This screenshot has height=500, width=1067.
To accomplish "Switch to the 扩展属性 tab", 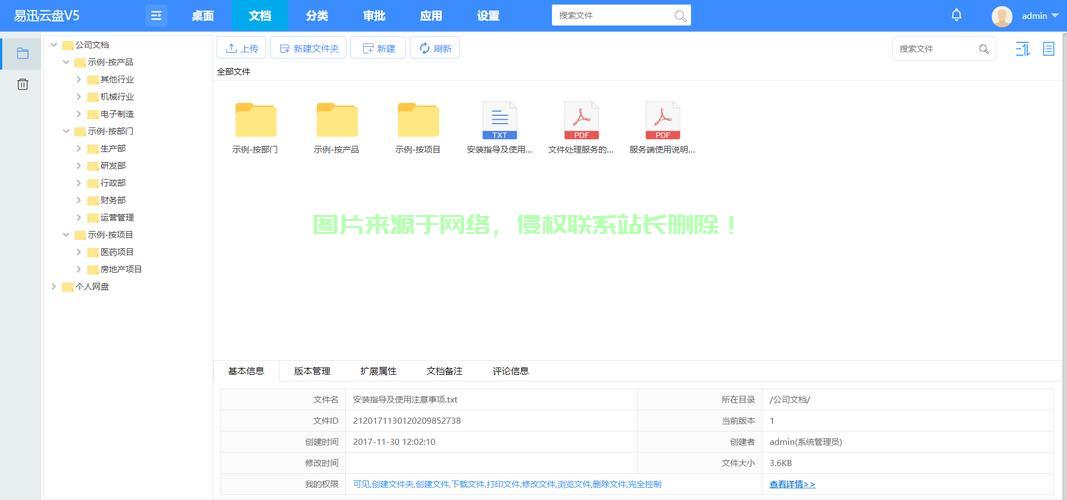I will pos(378,371).
